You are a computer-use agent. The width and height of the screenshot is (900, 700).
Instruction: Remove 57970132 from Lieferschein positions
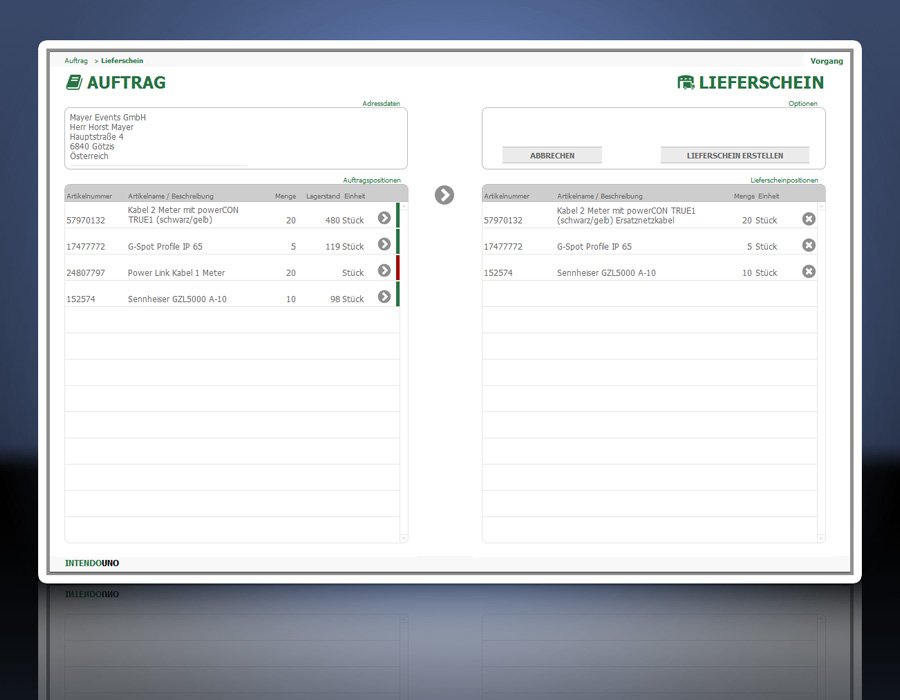809,219
